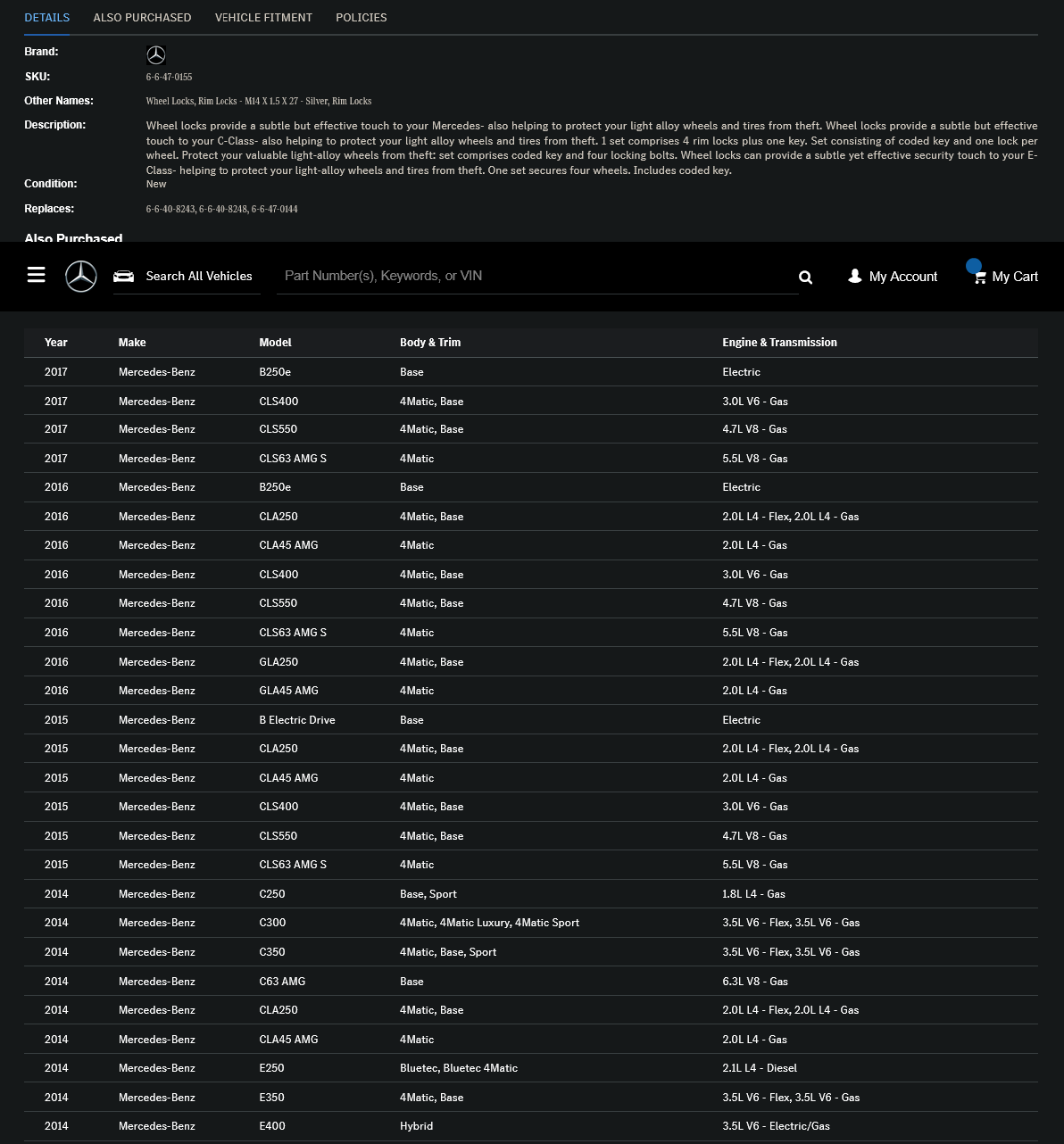Open the Vehicle Fitment tab
The height and width of the screenshot is (1144, 1064).
pyautogui.click(x=263, y=17)
